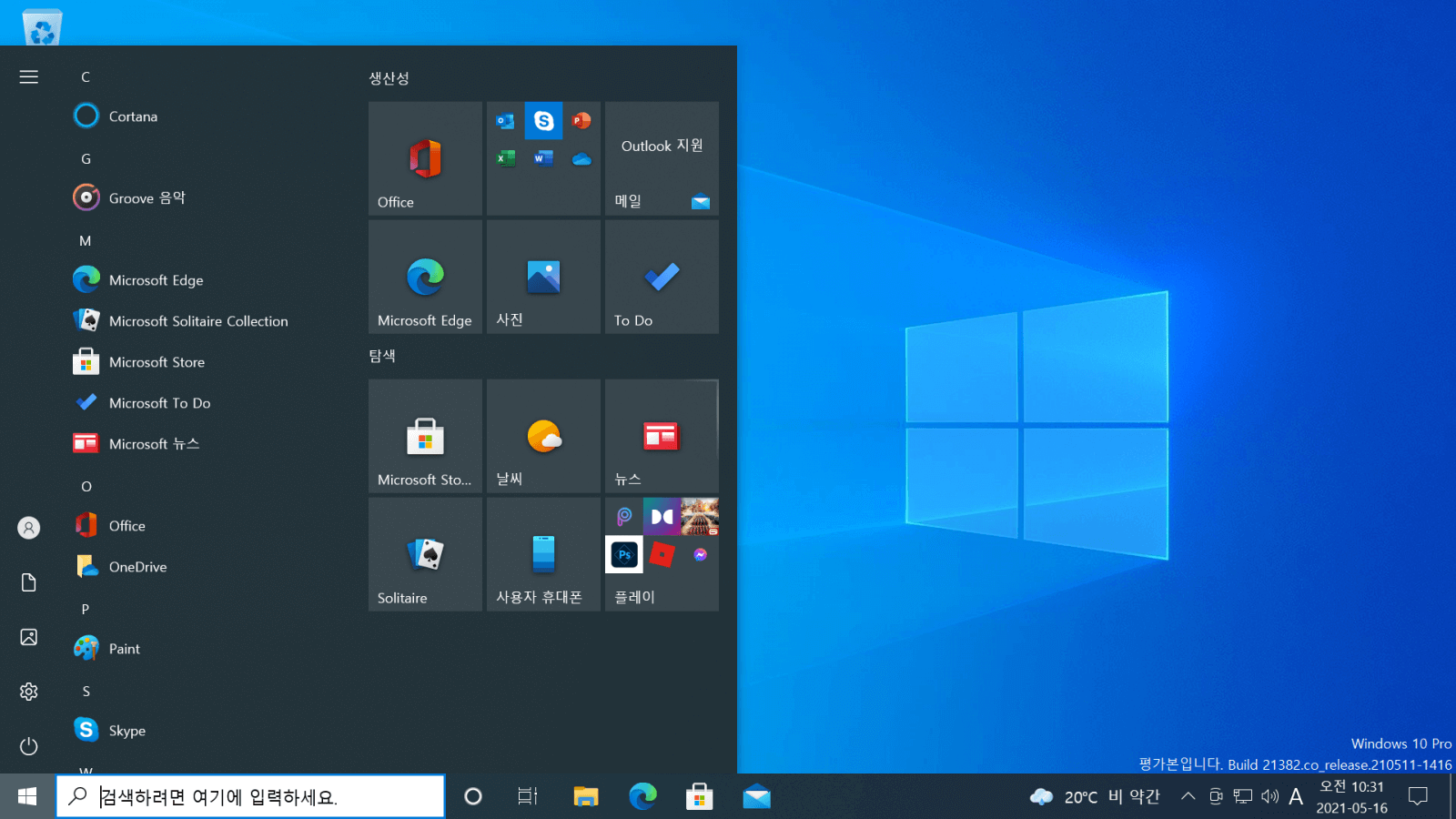Open the clock and date flyout
This screenshot has height=819, width=1456.
pyautogui.click(x=1351, y=796)
